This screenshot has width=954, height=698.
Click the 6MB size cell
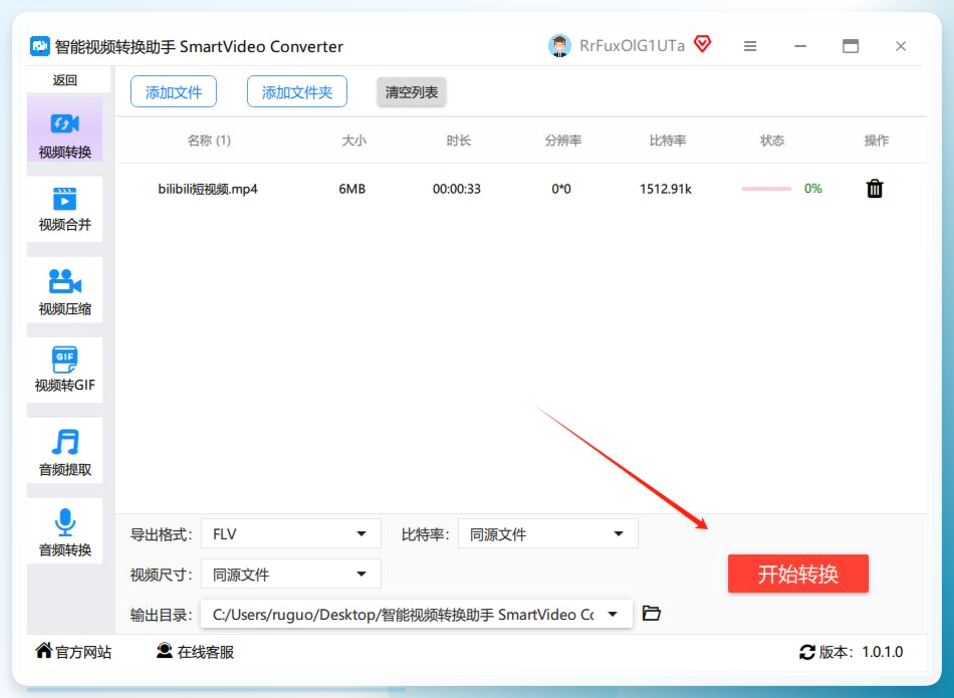[x=352, y=189]
